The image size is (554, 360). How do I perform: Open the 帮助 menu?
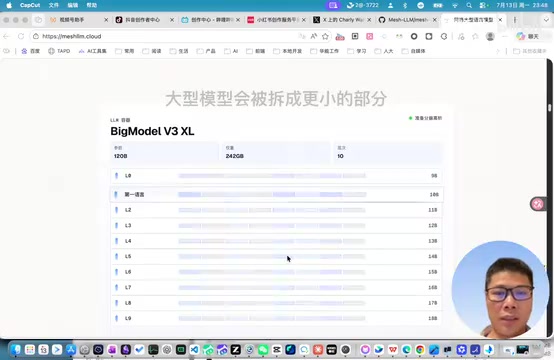point(92,5)
